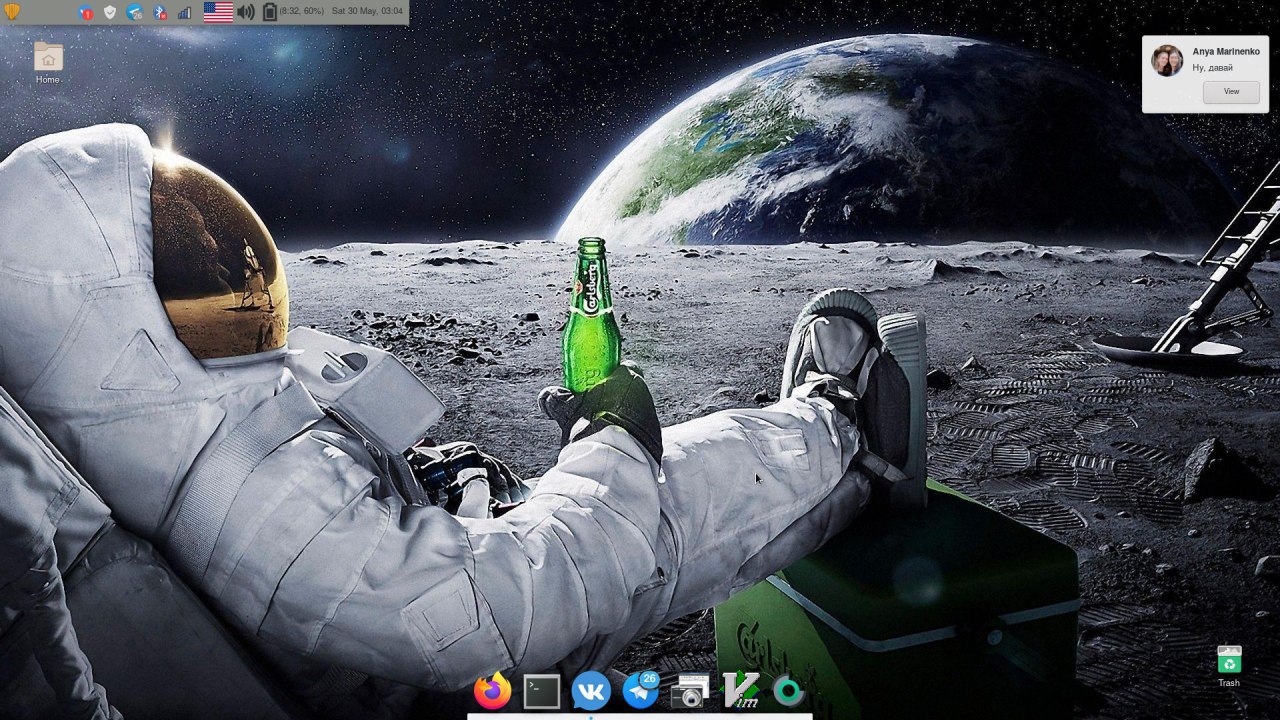Open the shield security tray icon
The width and height of the screenshot is (1280, 720).
pyautogui.click(x=110, y=12)
